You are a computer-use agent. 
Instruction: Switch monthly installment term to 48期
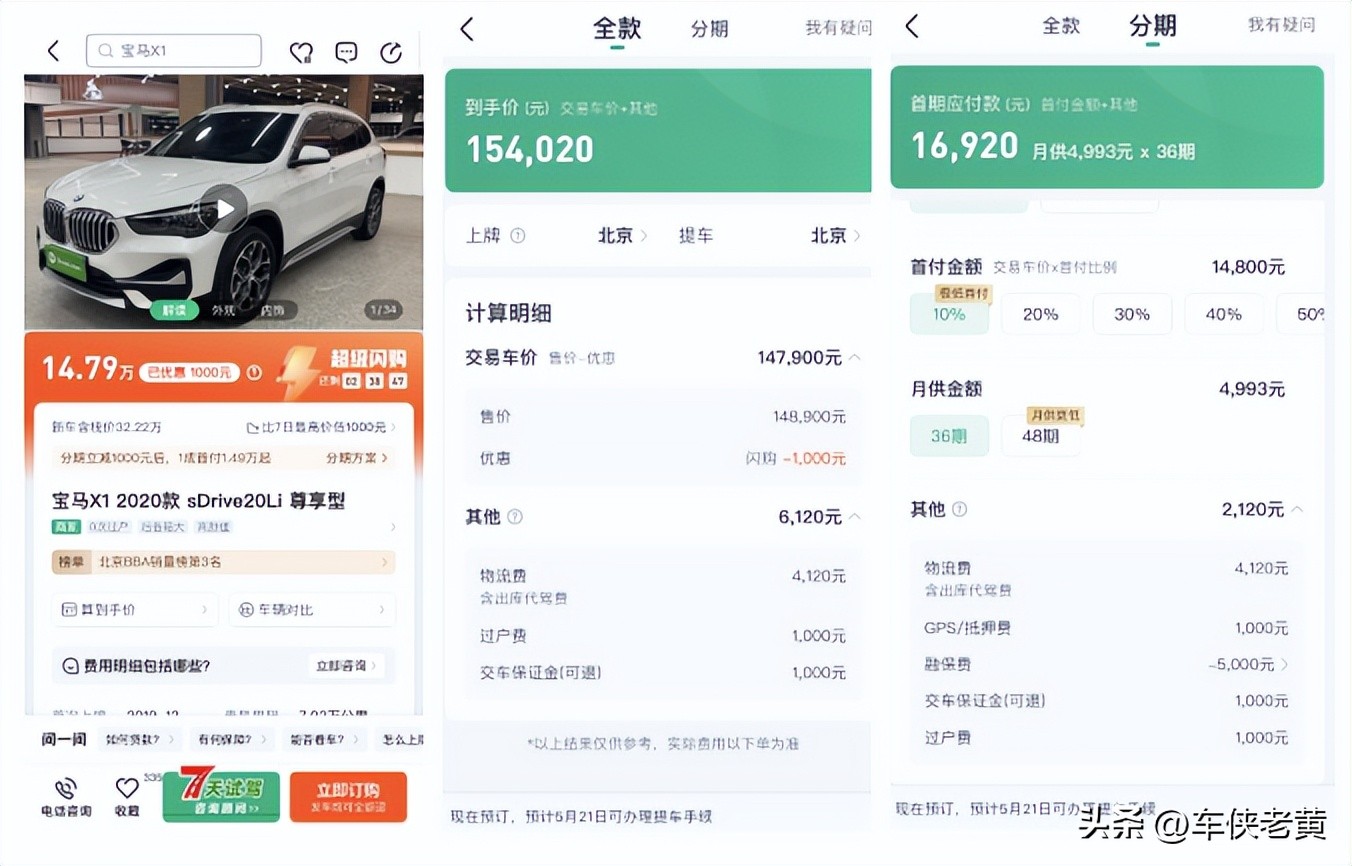click(x=1041, y=436)
